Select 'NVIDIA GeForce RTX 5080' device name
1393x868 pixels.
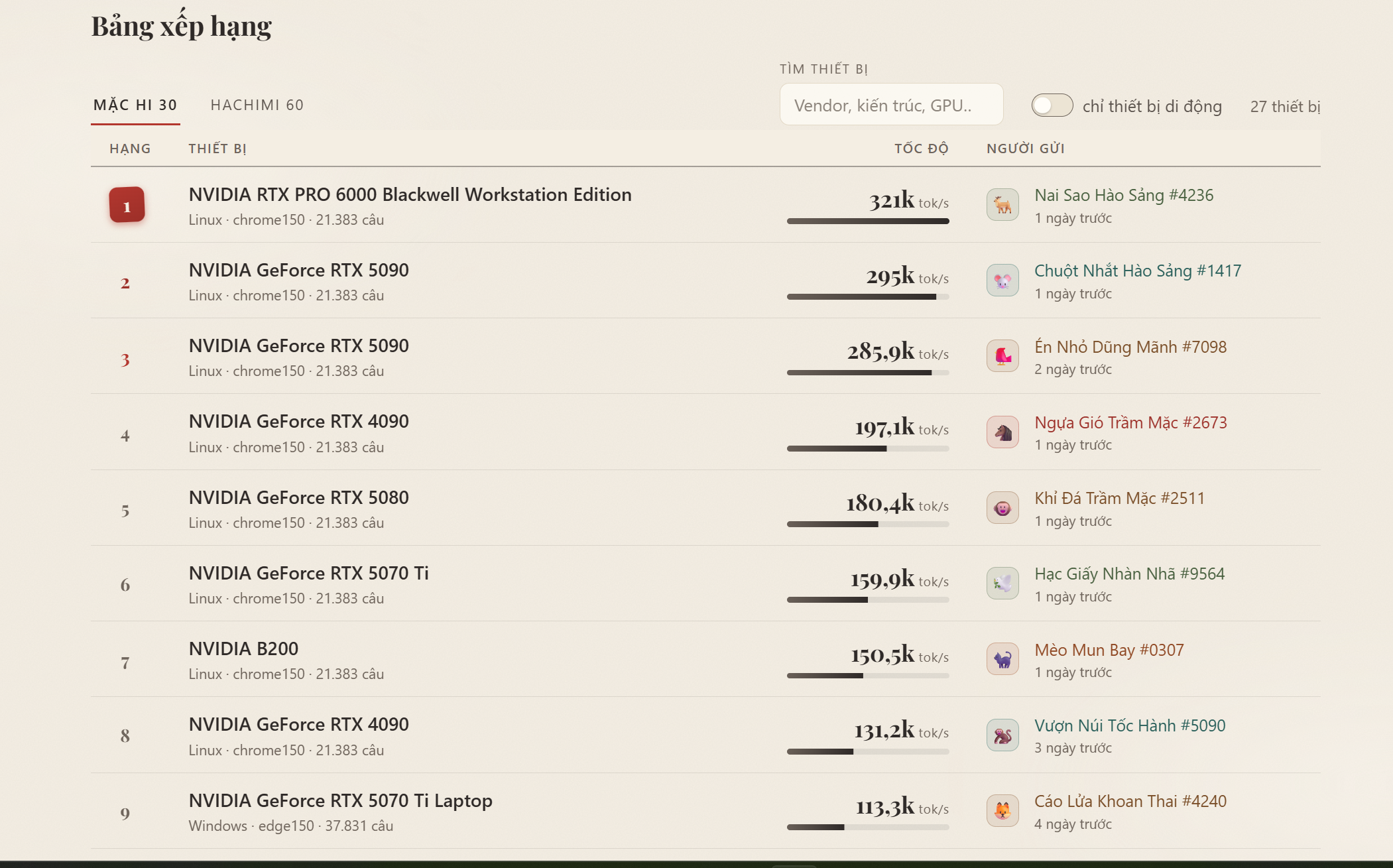[x=298, y=498]
